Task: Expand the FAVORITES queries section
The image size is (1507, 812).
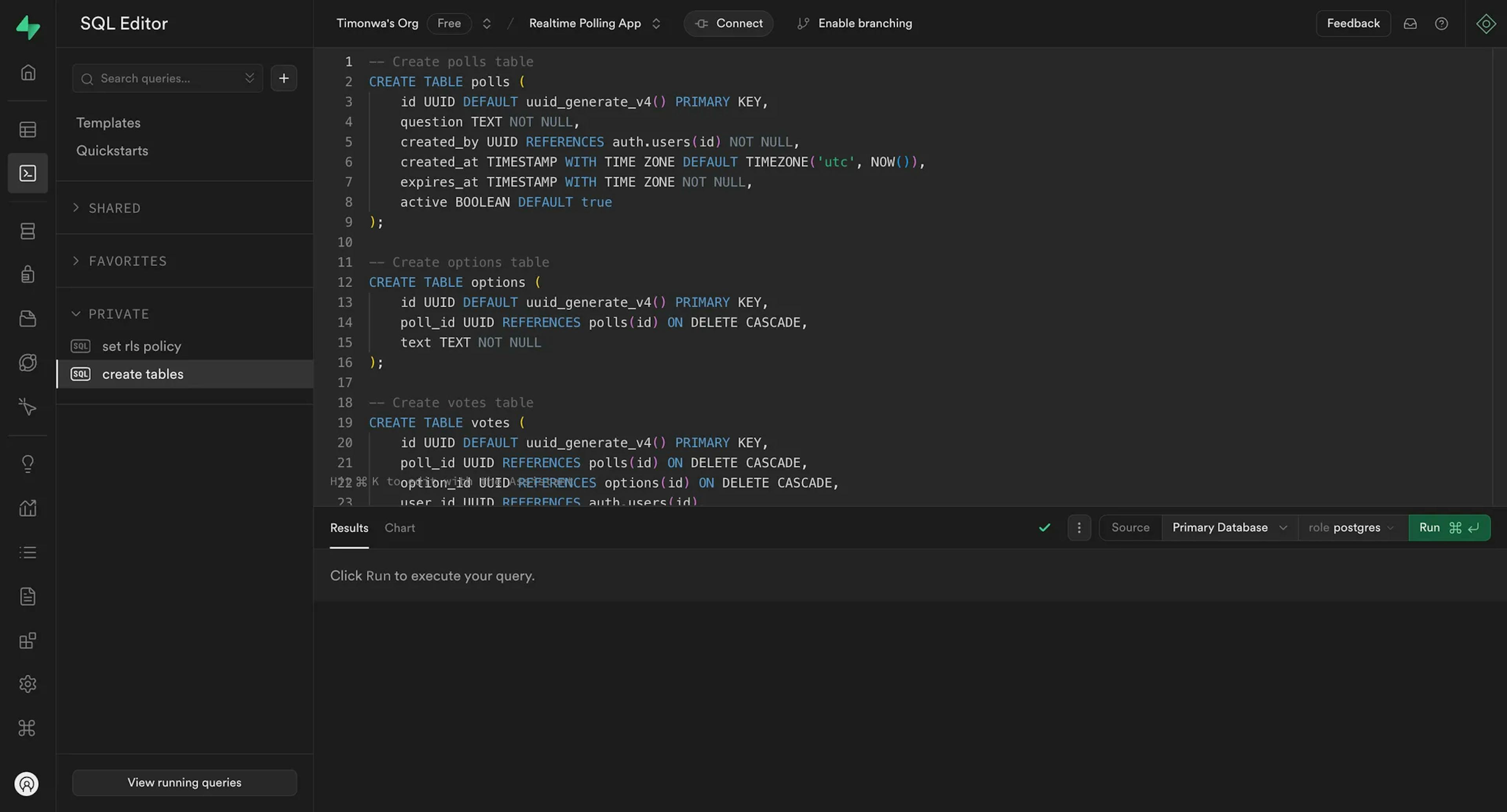Action: pyautogui.click(x=127, y=261)
